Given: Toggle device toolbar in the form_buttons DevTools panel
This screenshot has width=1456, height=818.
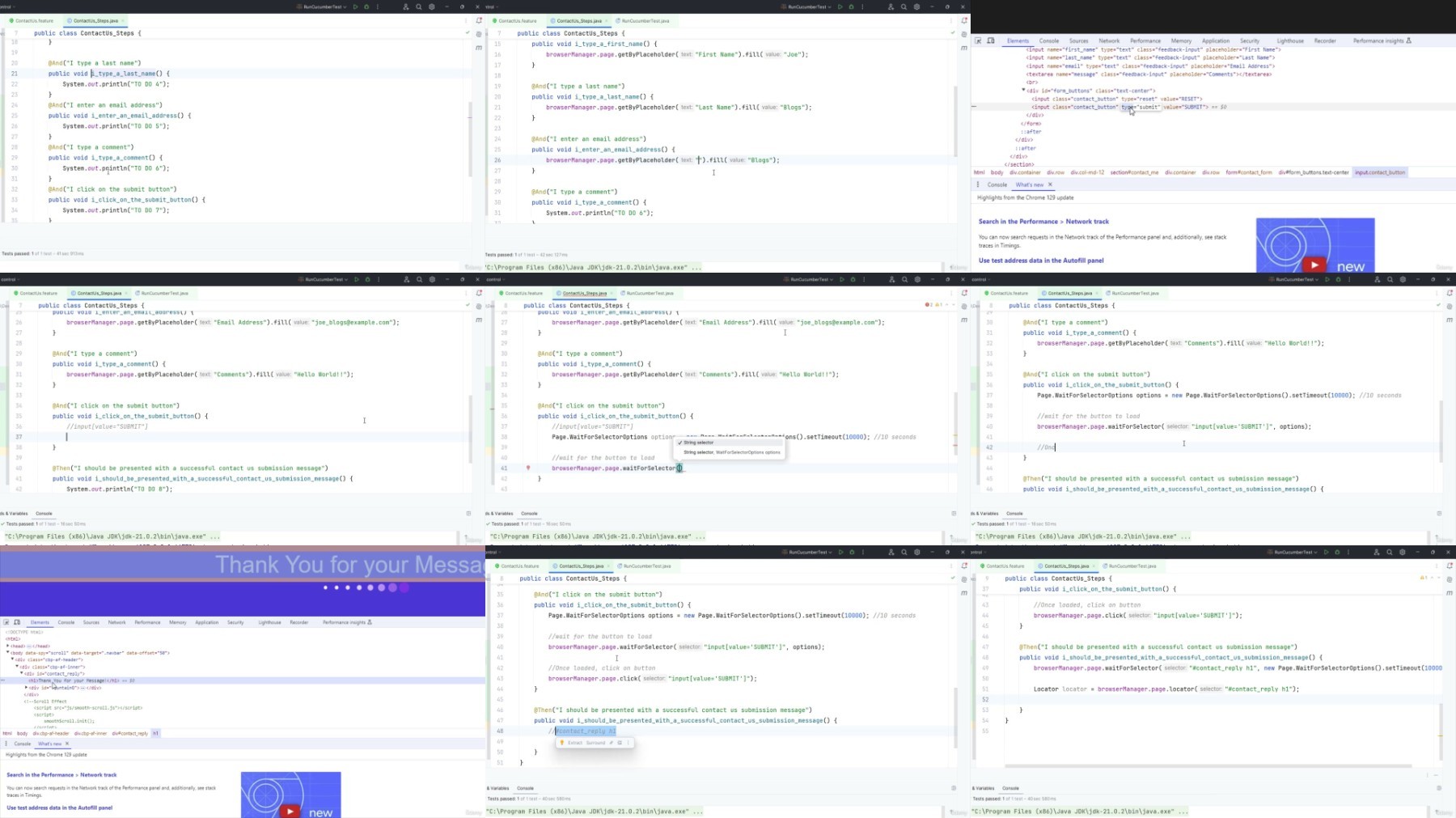Looking at the screenshot, I should pyautogui.click(x=991, y=40).
